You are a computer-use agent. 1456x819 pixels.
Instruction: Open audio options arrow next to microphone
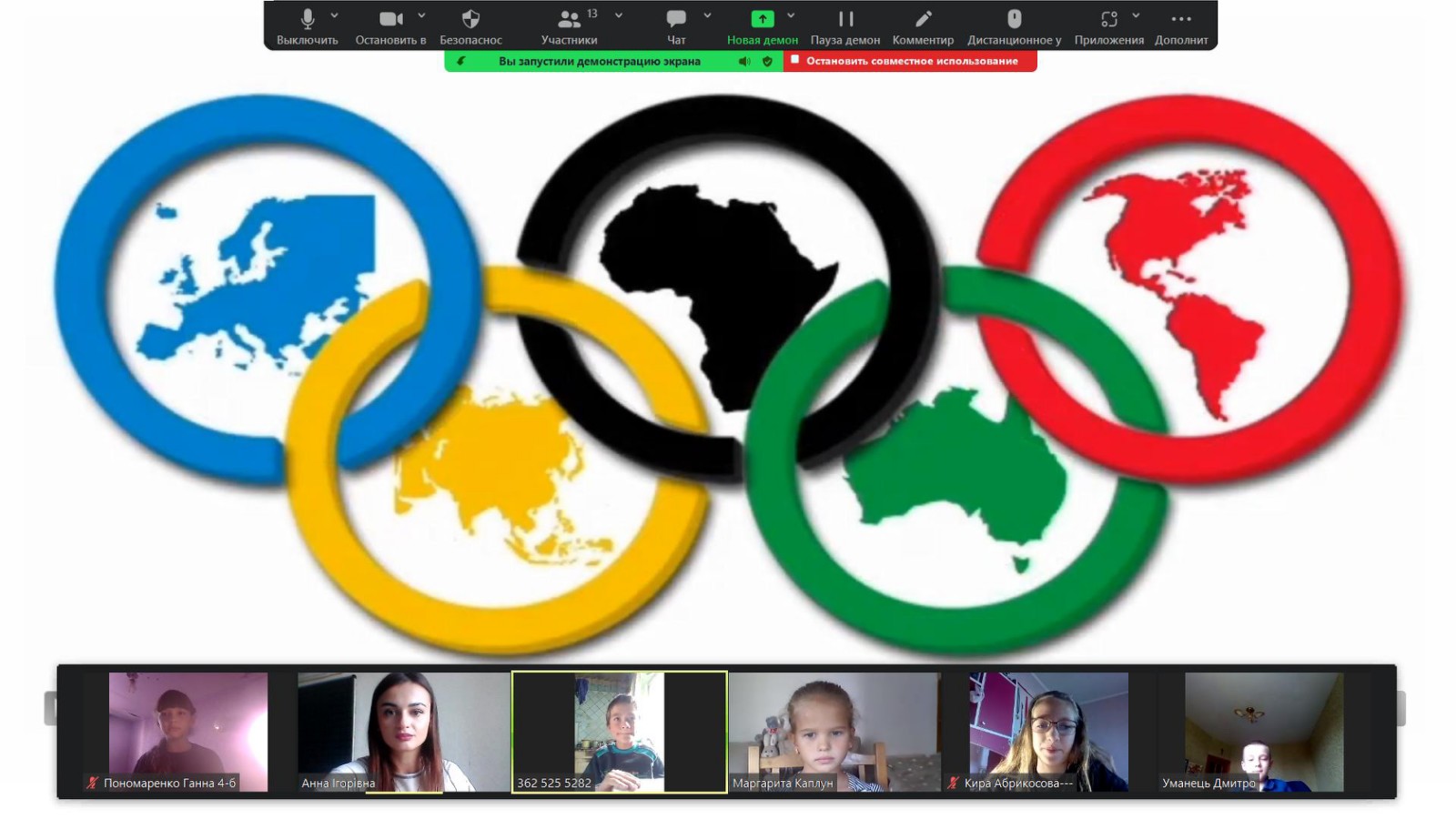[334, 15]
